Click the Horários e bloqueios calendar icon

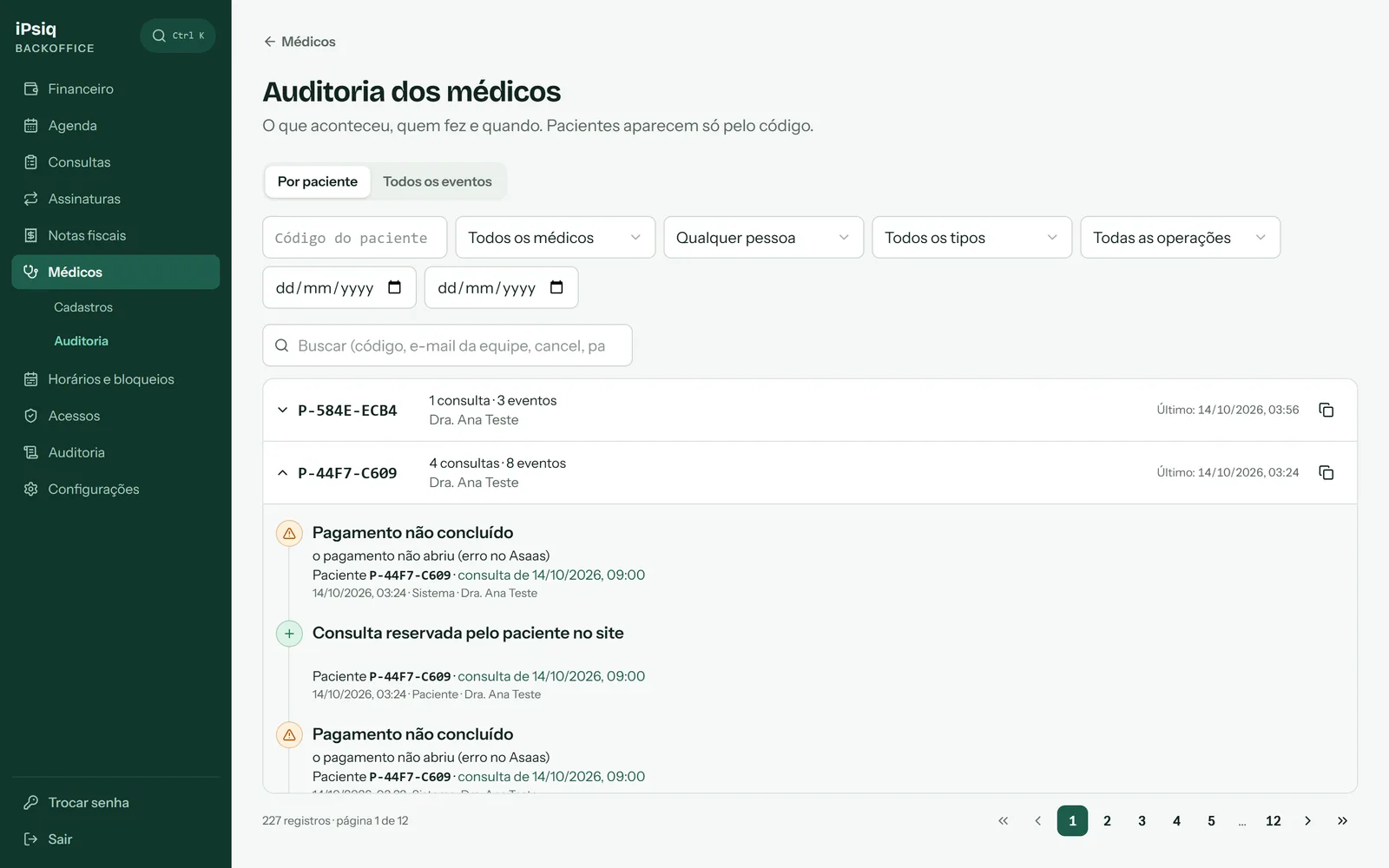(x=31, y=379)
